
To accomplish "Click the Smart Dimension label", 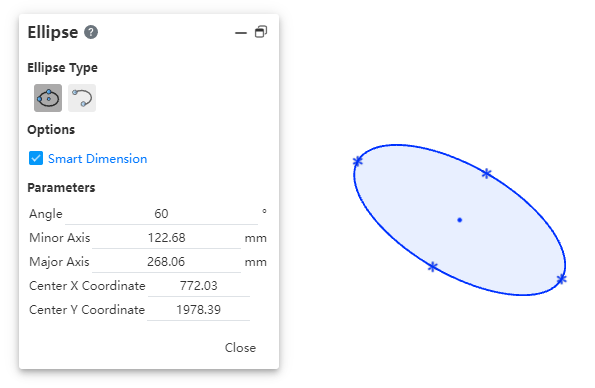I will 98,159.
